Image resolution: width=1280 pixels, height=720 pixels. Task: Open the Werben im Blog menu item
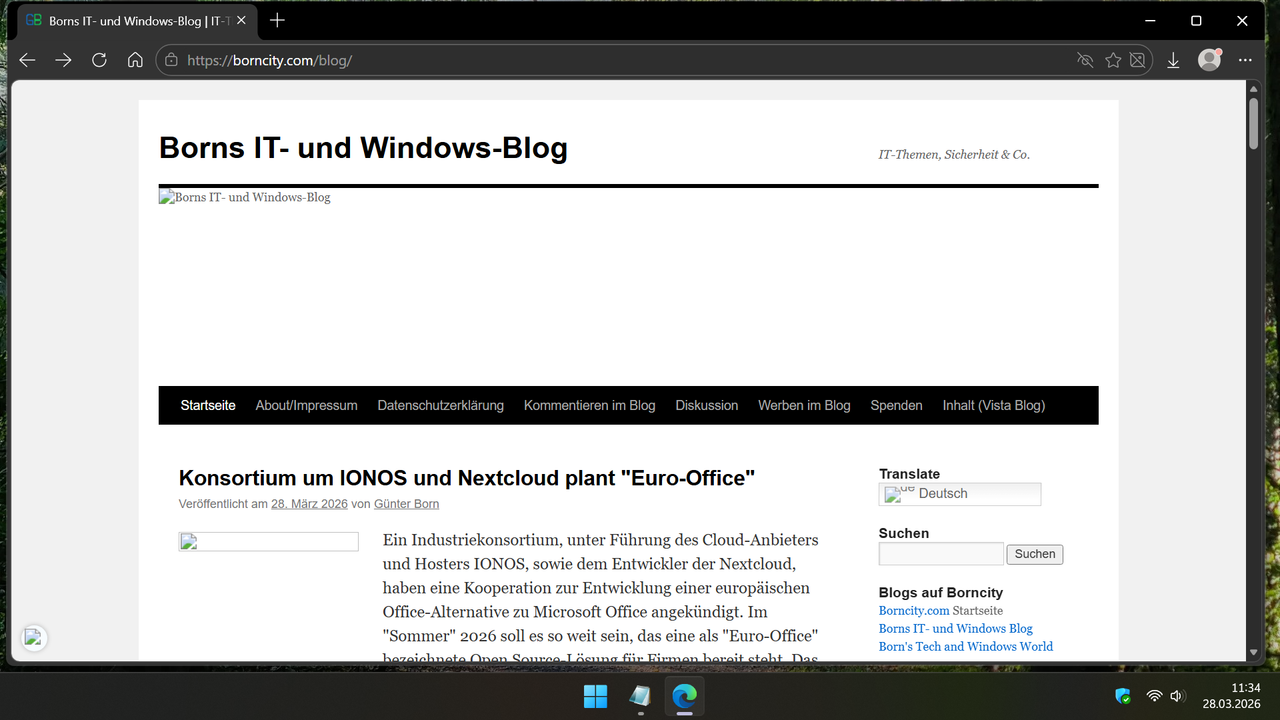pos(804,405)
